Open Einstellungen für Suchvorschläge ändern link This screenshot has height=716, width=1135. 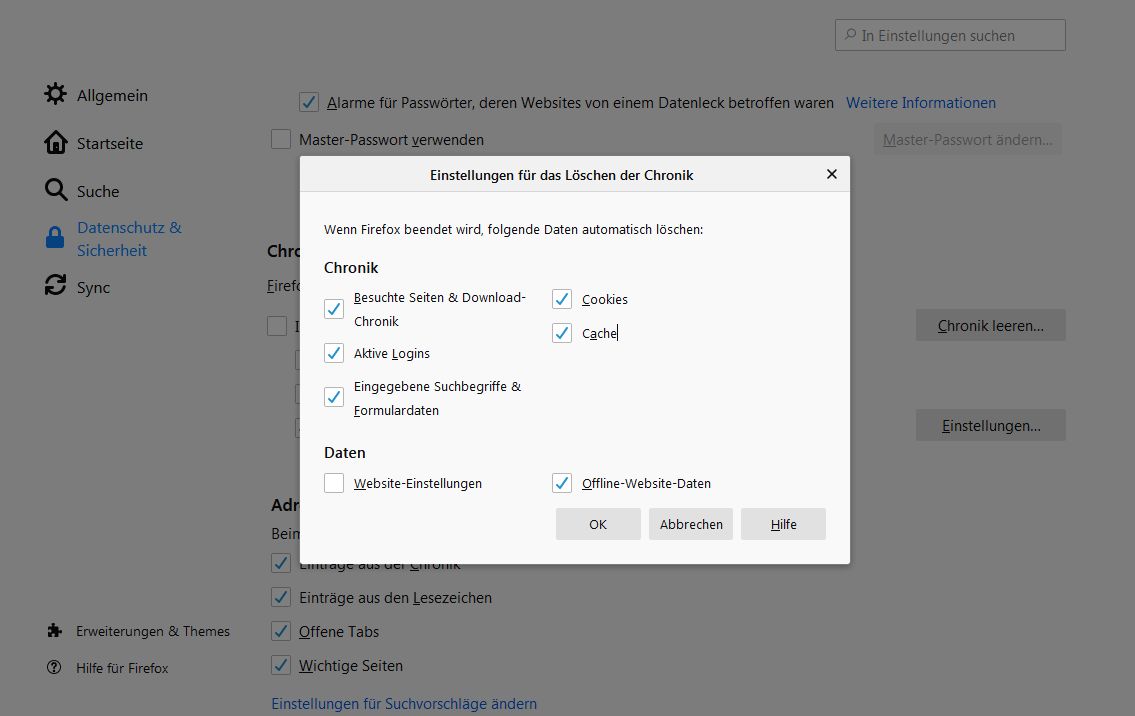pos(404,704)
